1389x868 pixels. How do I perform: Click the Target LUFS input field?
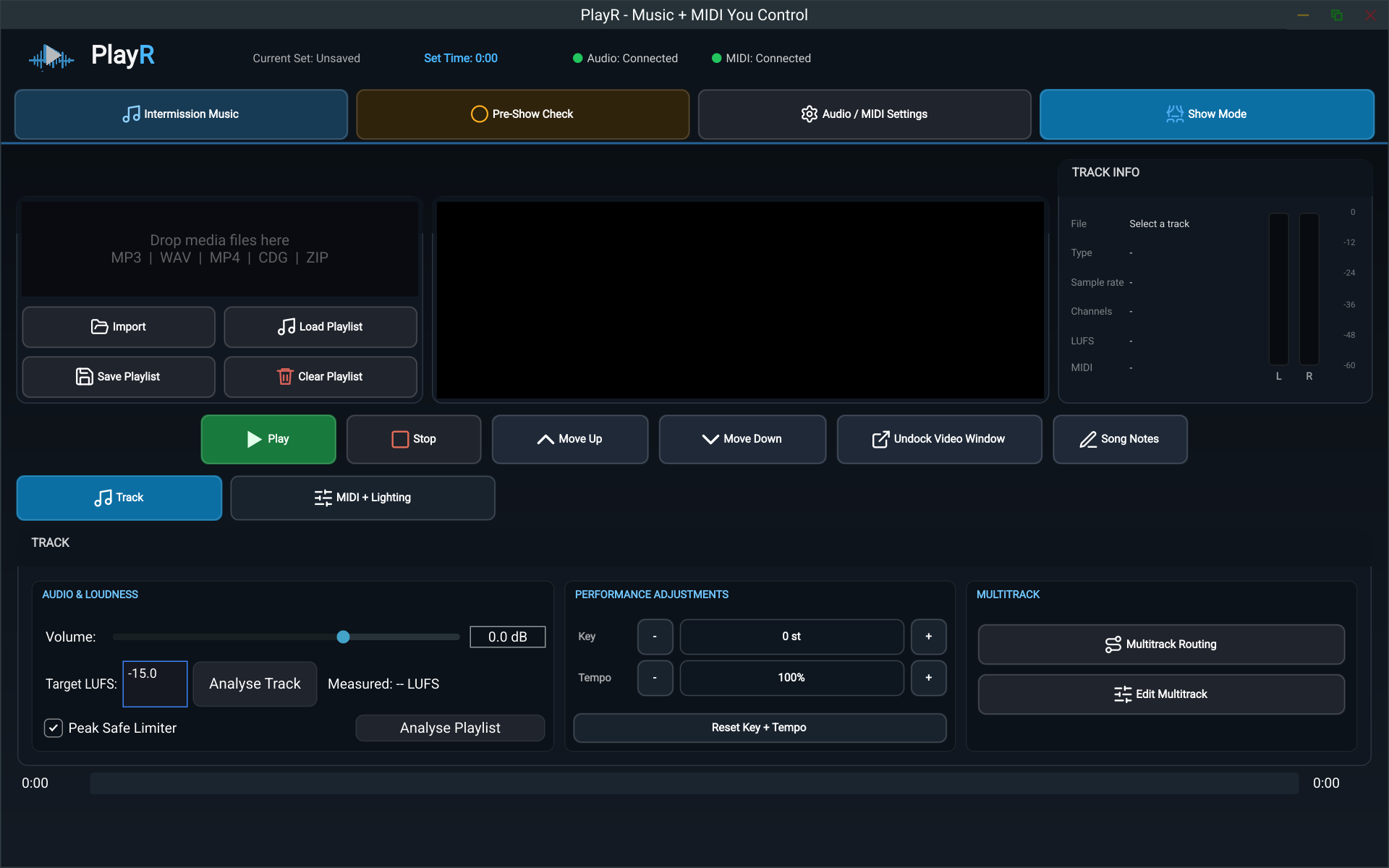[x=155, y=684]
